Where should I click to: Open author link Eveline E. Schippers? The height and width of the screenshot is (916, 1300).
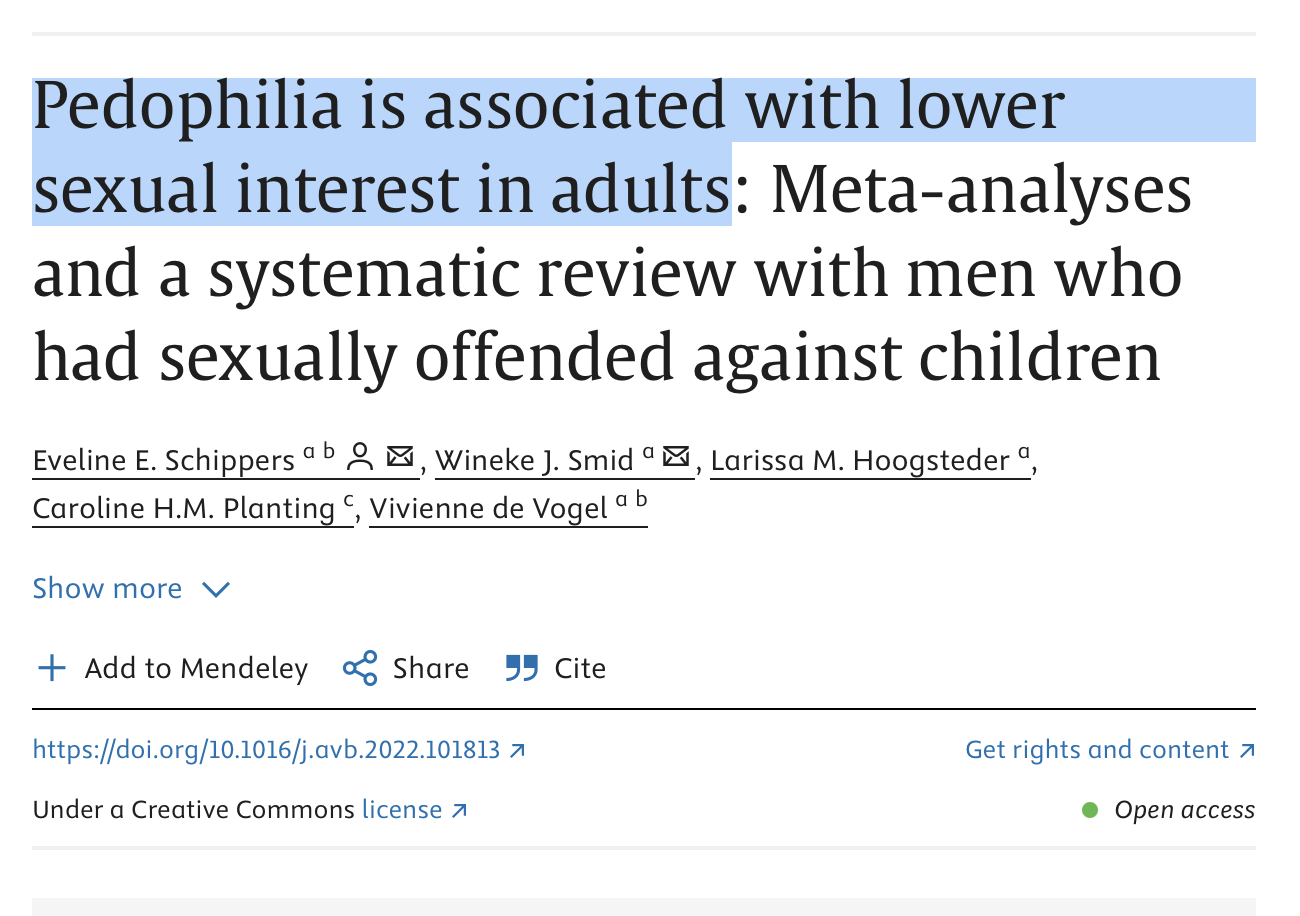click(x=164, y=460)
